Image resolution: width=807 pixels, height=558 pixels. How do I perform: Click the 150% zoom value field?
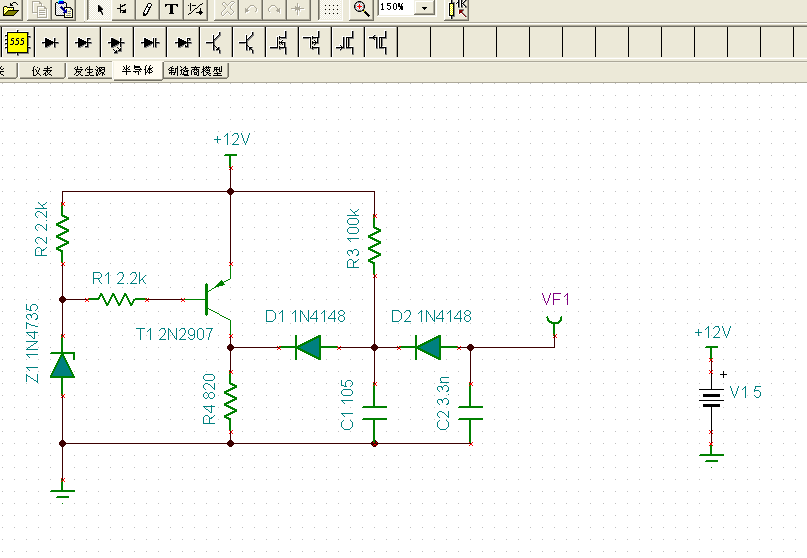click(395, 7)
